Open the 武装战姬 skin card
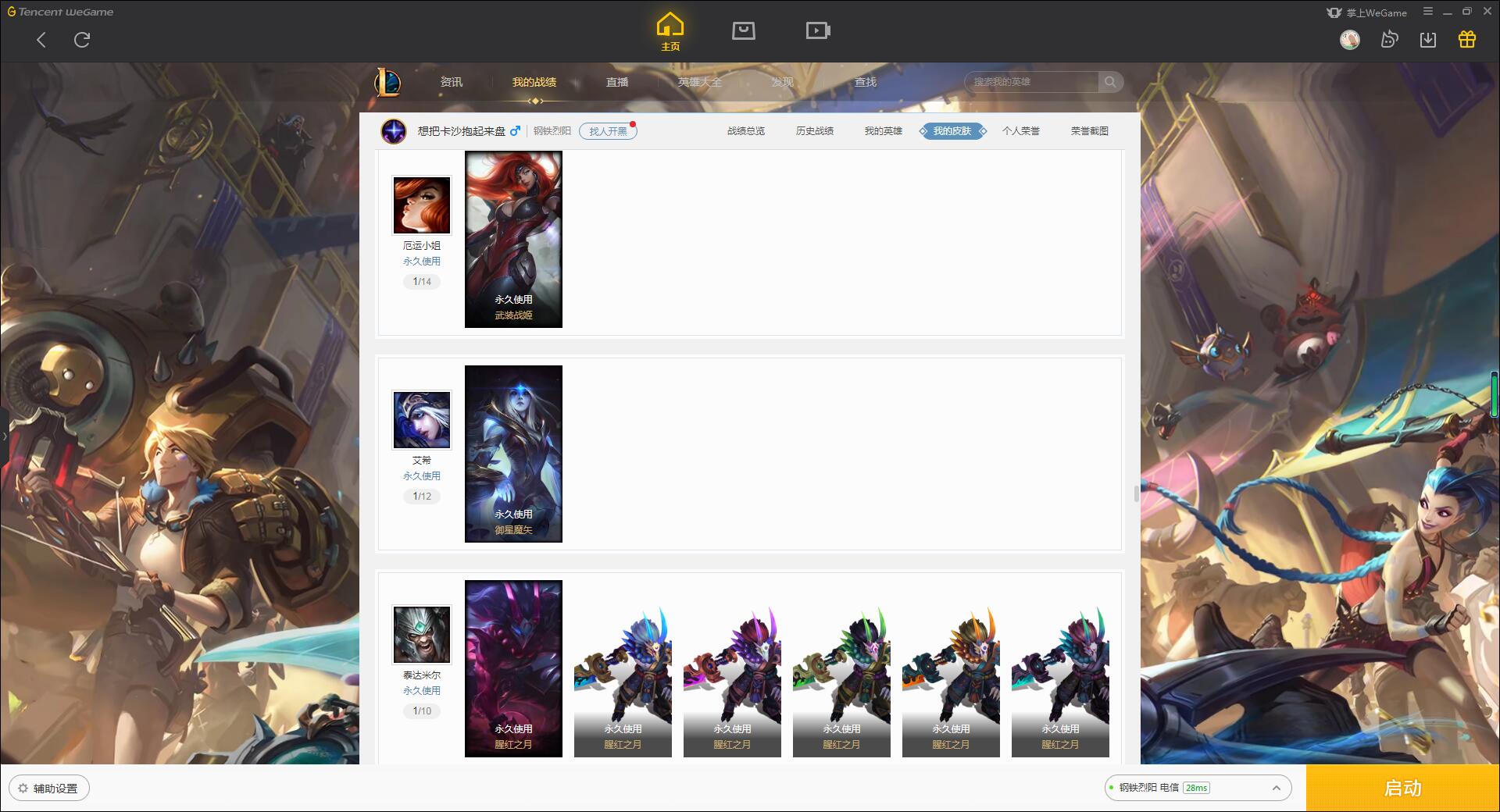1500x812 pixels. [x=513, y=239]
